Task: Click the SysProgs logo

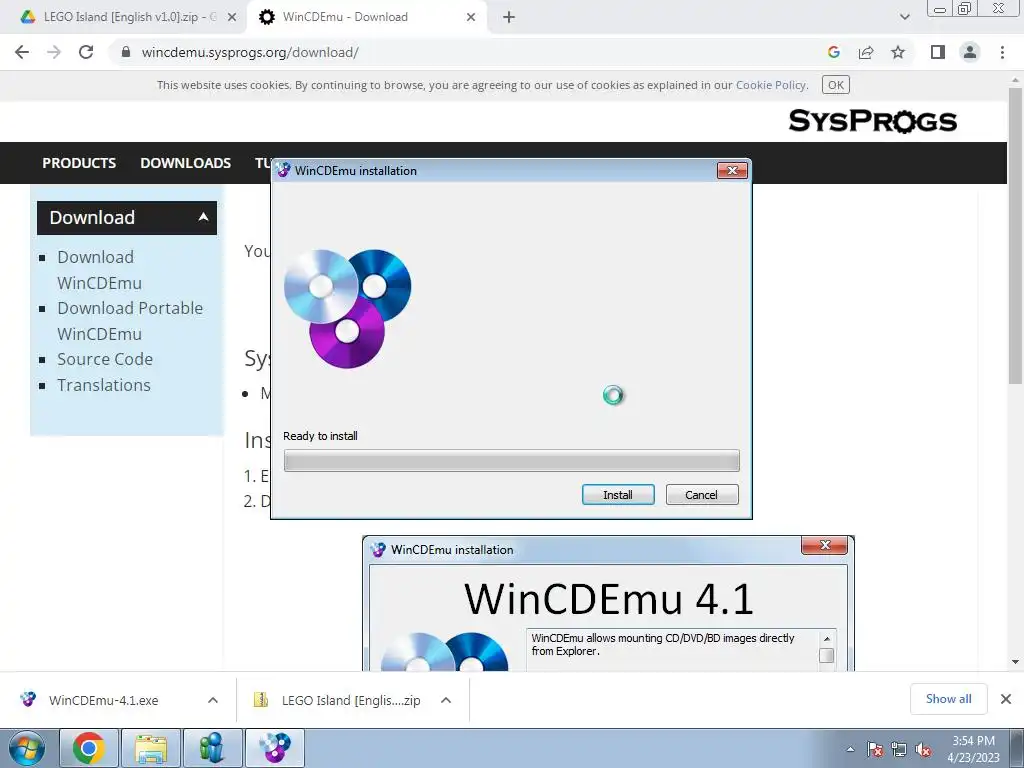Action: [872, 121]
